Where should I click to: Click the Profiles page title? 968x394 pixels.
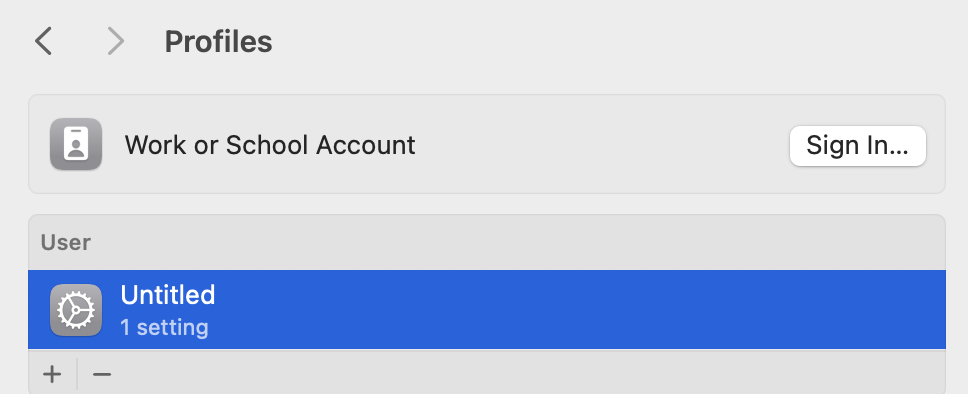(x=219, y=42)
